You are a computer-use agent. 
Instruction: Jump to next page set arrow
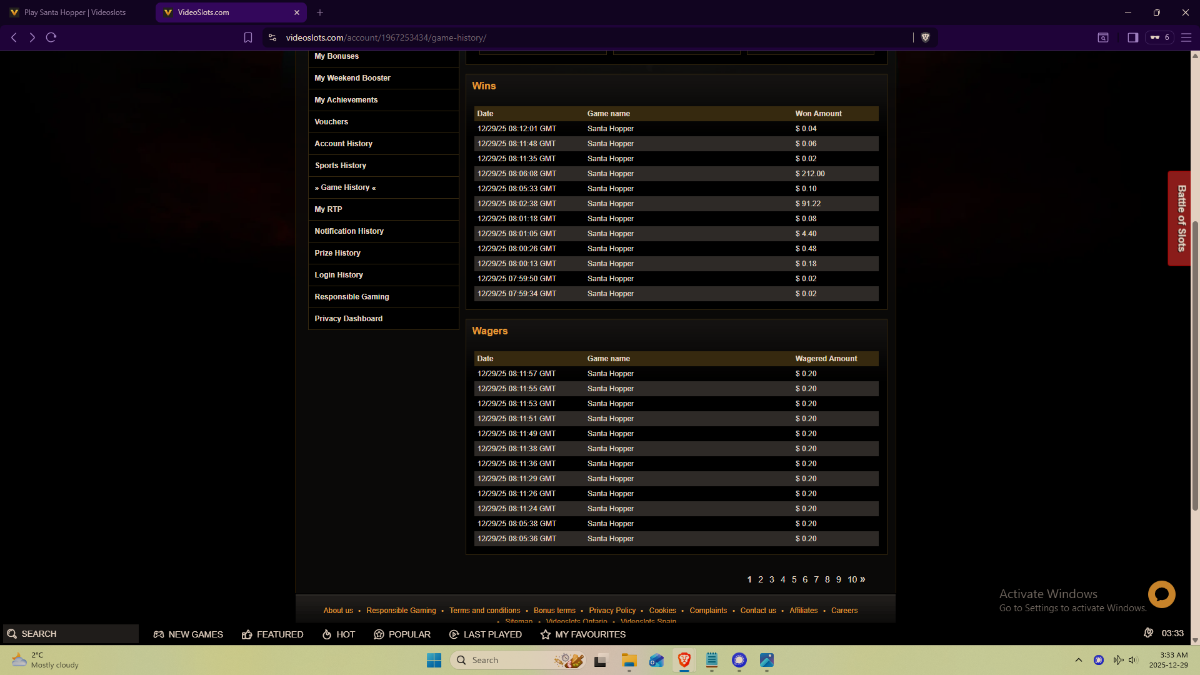[862, 579]
